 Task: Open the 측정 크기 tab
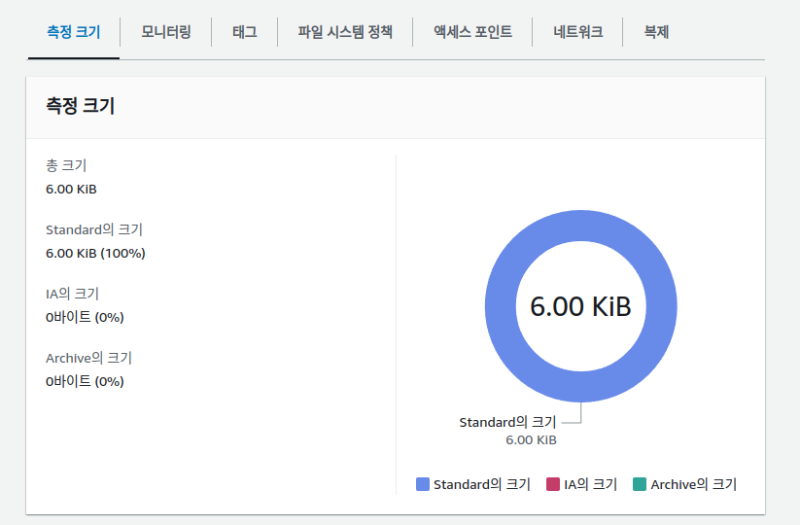click(x=73, y=32)
